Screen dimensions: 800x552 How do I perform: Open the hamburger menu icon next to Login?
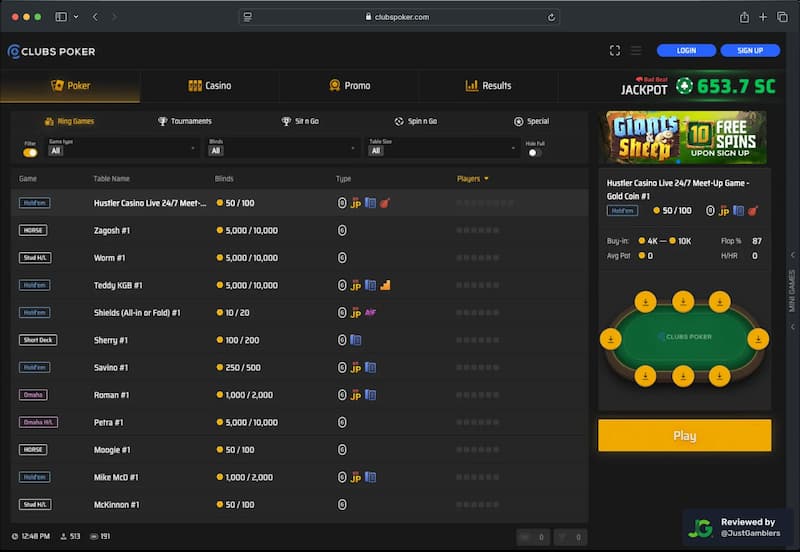[636, 51]
